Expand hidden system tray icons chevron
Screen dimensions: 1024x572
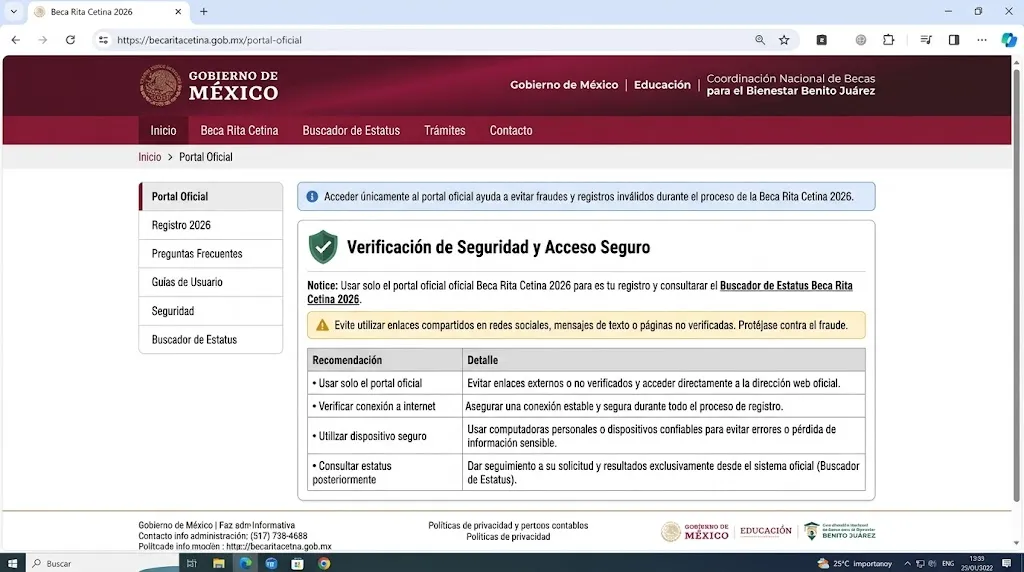tap(907, 564)
